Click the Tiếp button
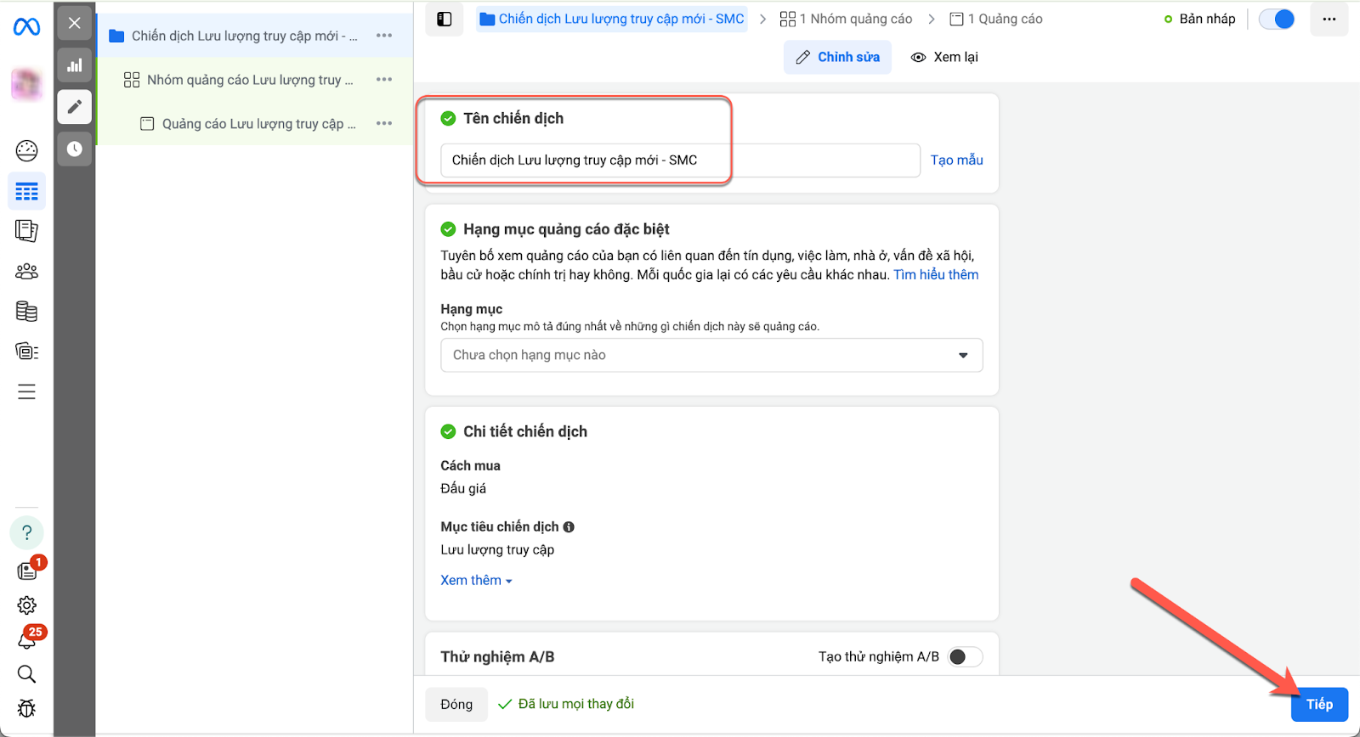The height and width of the screenshot is (737, 1360). click(1319, 704)
